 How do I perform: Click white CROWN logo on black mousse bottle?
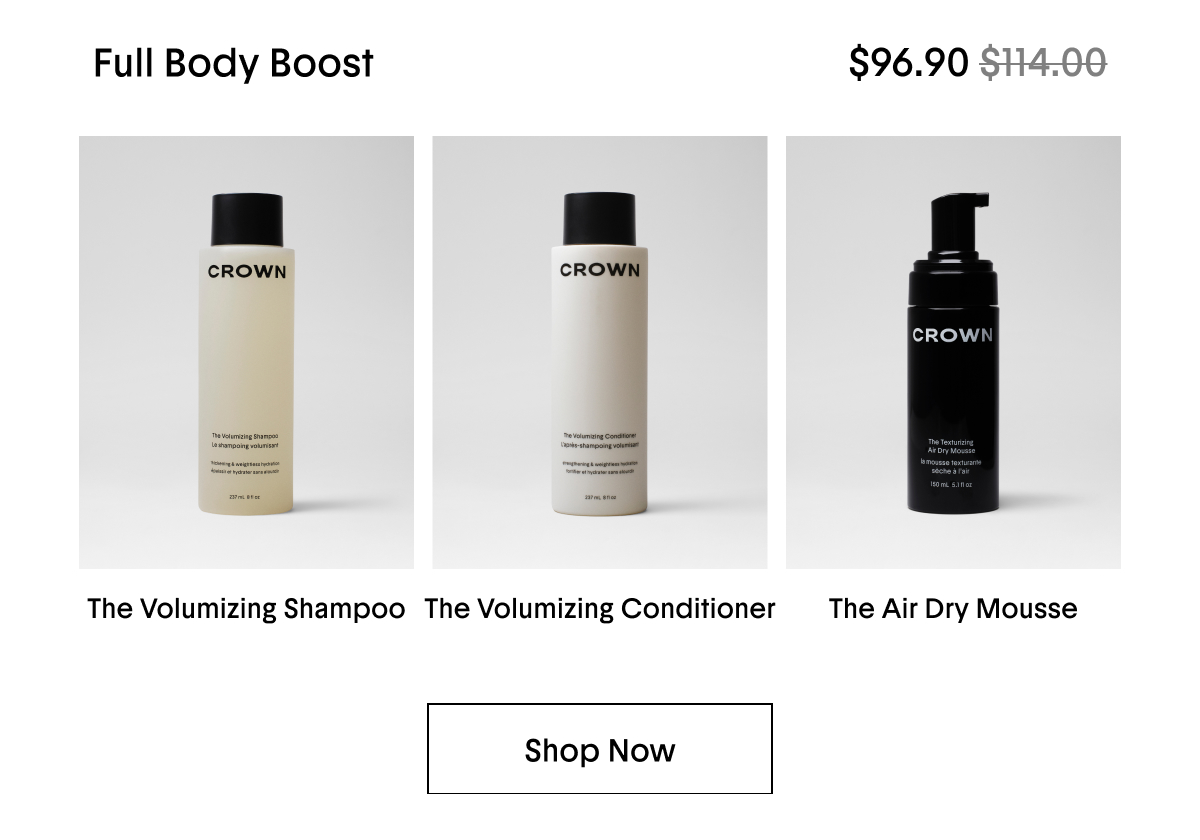(x=953, y=335)
